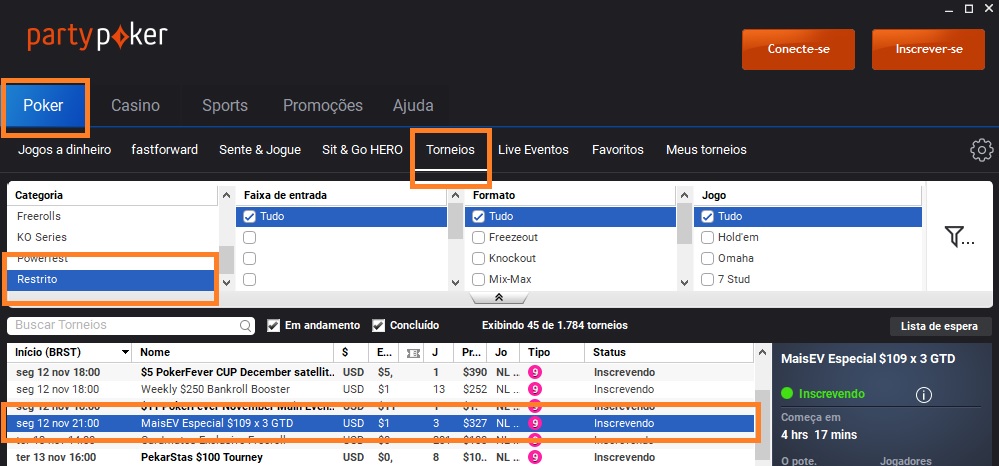The image size is (999, 466).
Task: Open the Sente & Jogue section
Action: pyautogui.click(x=260, y=150)
